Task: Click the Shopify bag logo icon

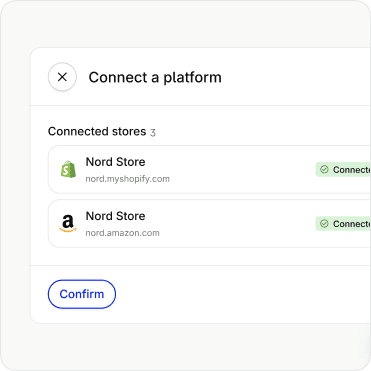Action: tap(68, 169)
